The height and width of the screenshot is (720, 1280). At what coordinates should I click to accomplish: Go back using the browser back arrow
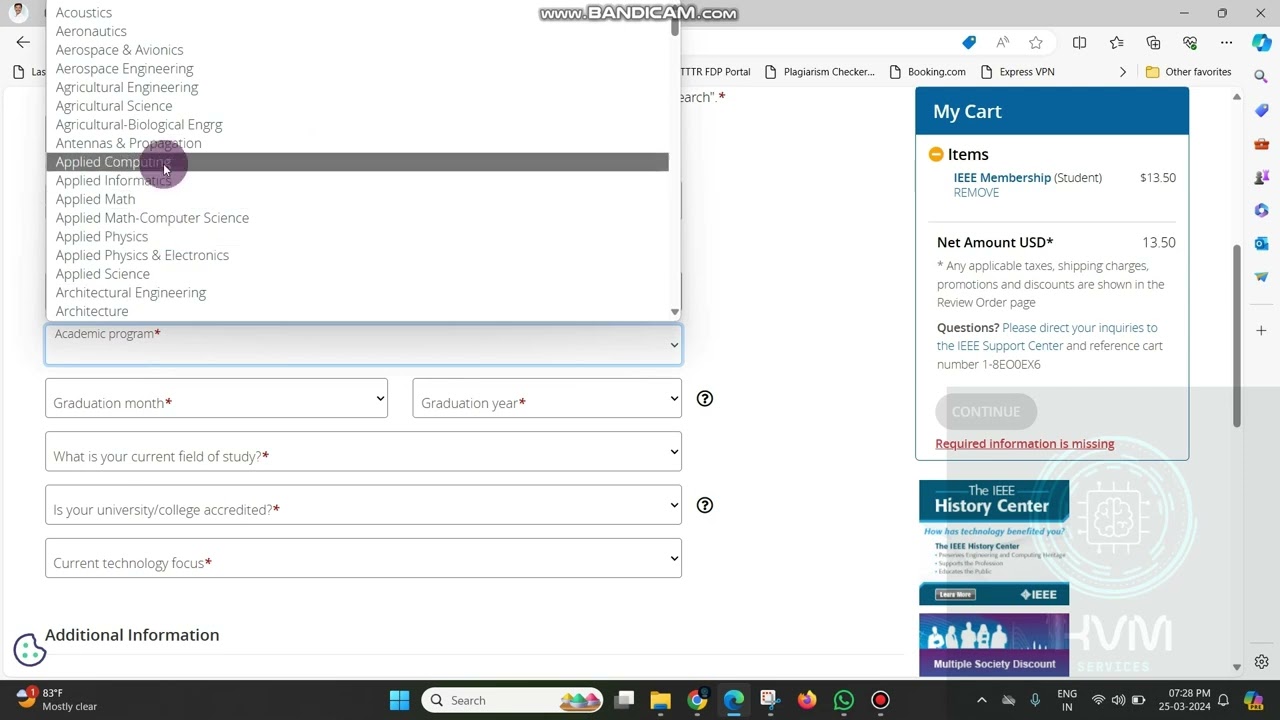coord(23,43)
